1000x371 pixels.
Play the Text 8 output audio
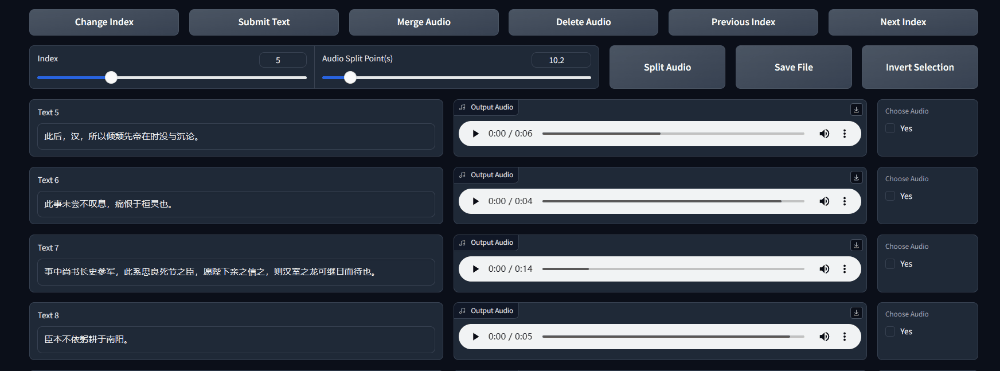point(475,337)
